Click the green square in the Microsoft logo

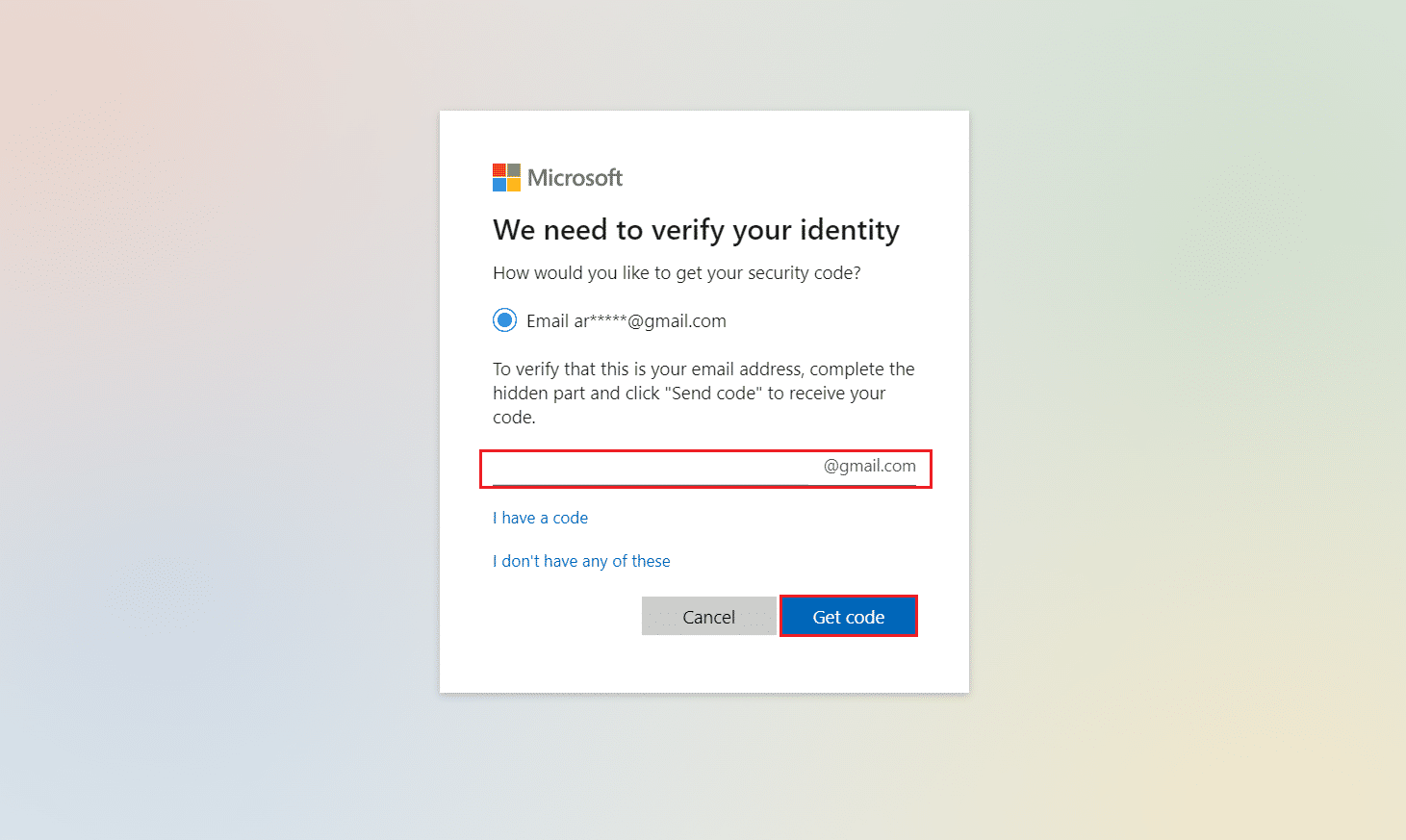[x=514, y=170]
